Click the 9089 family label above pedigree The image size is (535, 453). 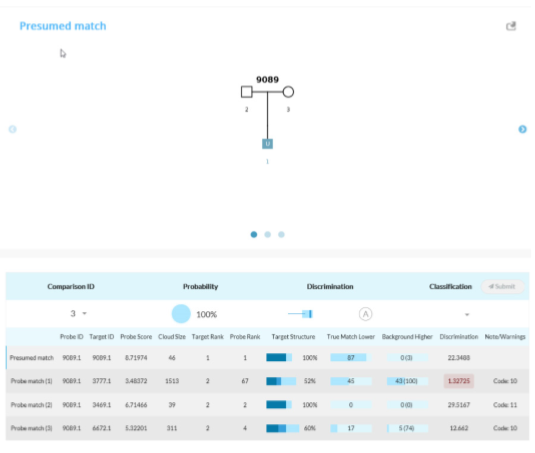click(268, 79)
